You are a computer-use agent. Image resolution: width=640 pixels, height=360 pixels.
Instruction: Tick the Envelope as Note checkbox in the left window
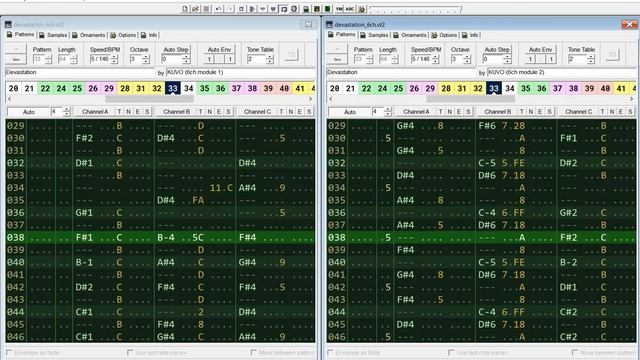[x=9, y=352]
